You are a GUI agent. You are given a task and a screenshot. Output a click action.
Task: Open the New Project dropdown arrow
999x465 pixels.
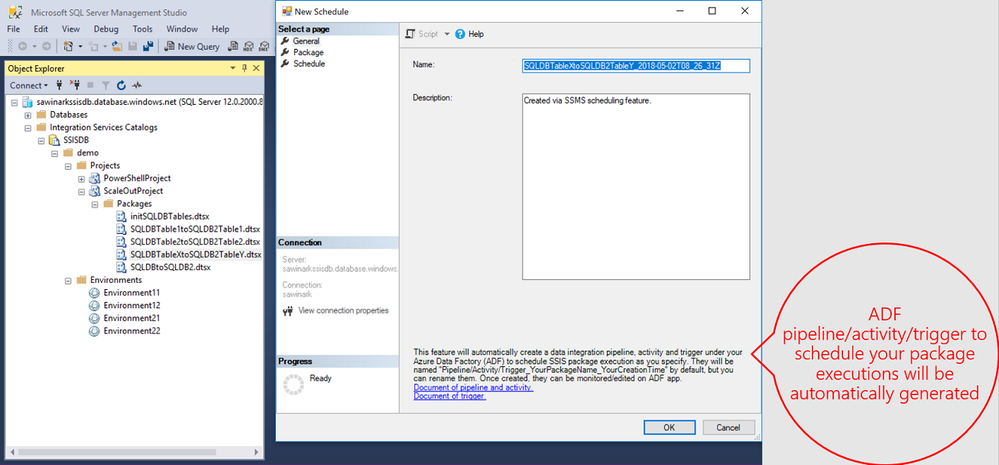[x=80, y=46]
